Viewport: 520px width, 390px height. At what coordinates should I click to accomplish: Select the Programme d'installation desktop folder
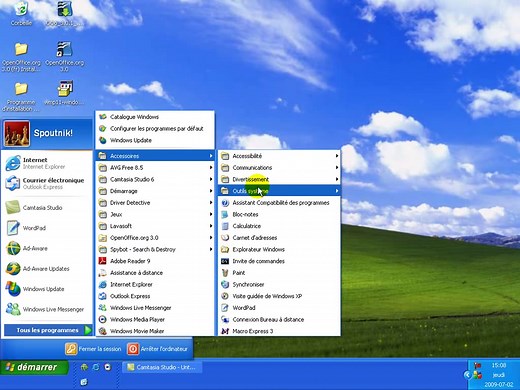[x=21, y=97]
